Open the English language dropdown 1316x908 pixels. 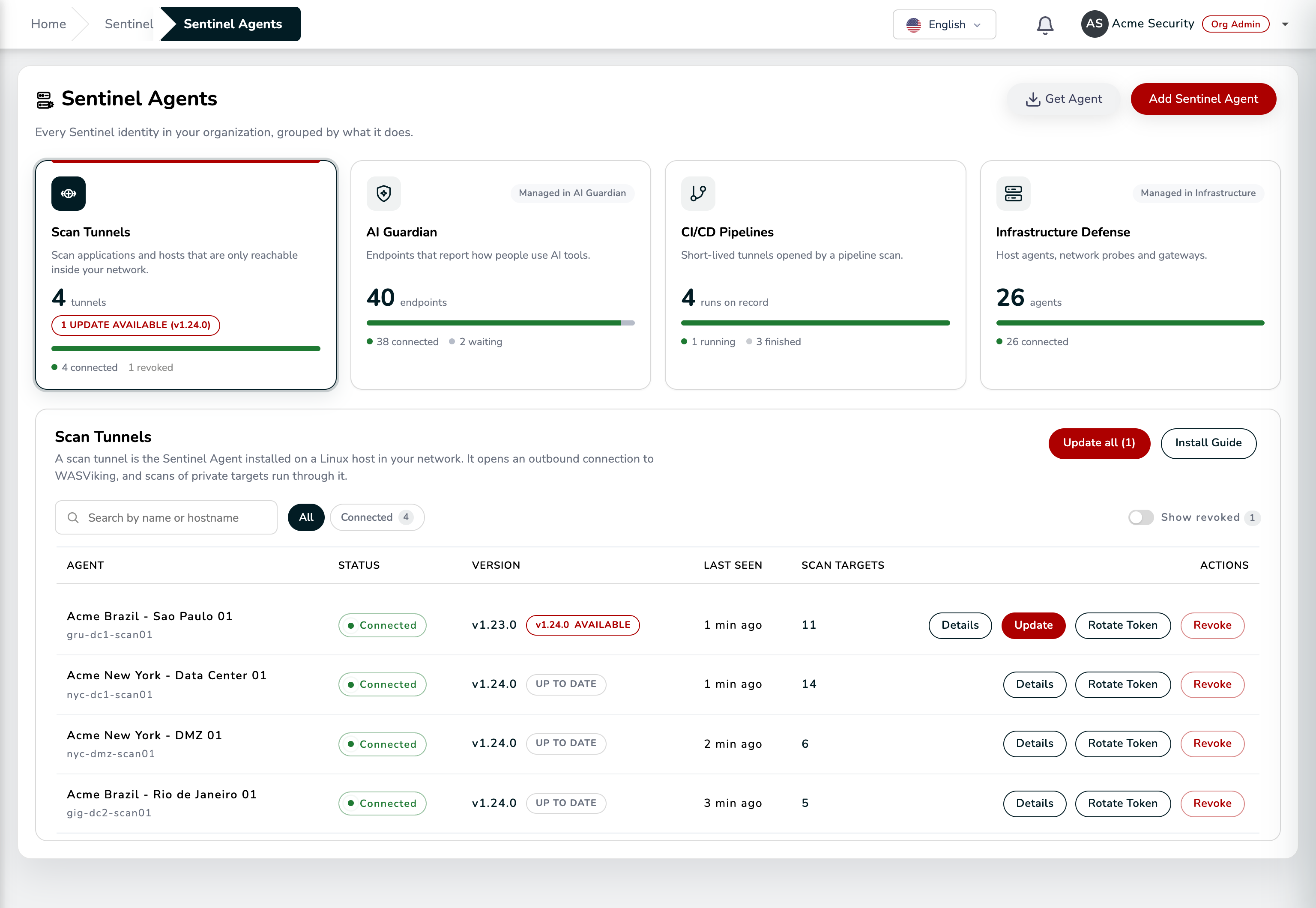pyautogui.click(x=945, y=24)
